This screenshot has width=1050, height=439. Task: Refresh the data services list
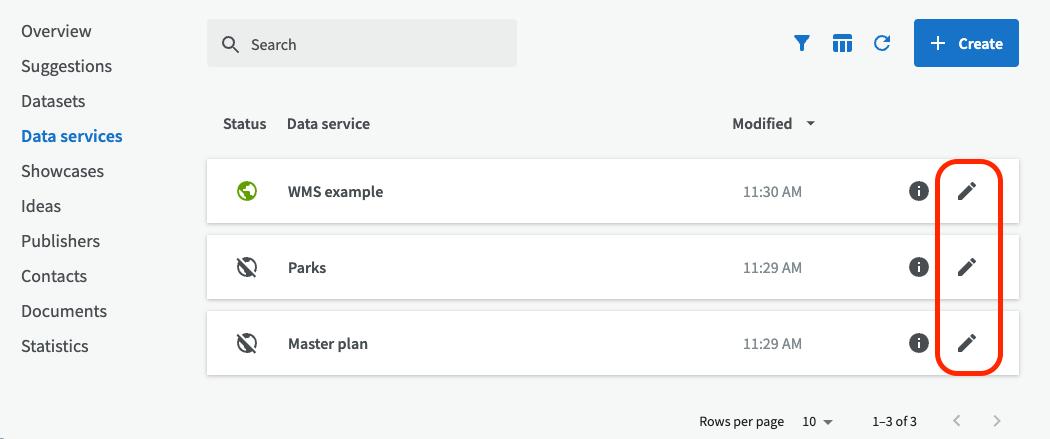(882, 43)
